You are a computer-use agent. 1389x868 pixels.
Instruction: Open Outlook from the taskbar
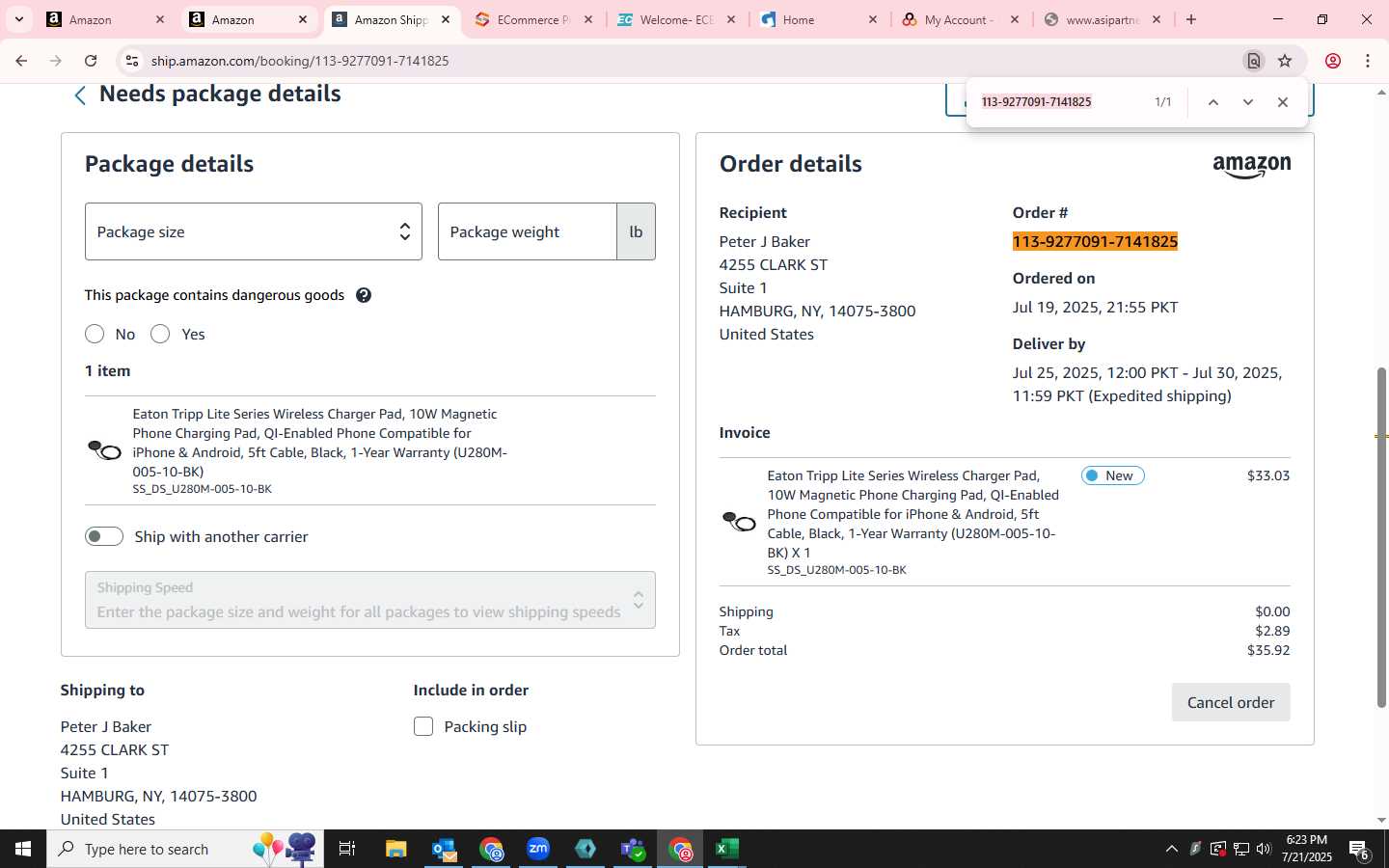tap(444, 849)
